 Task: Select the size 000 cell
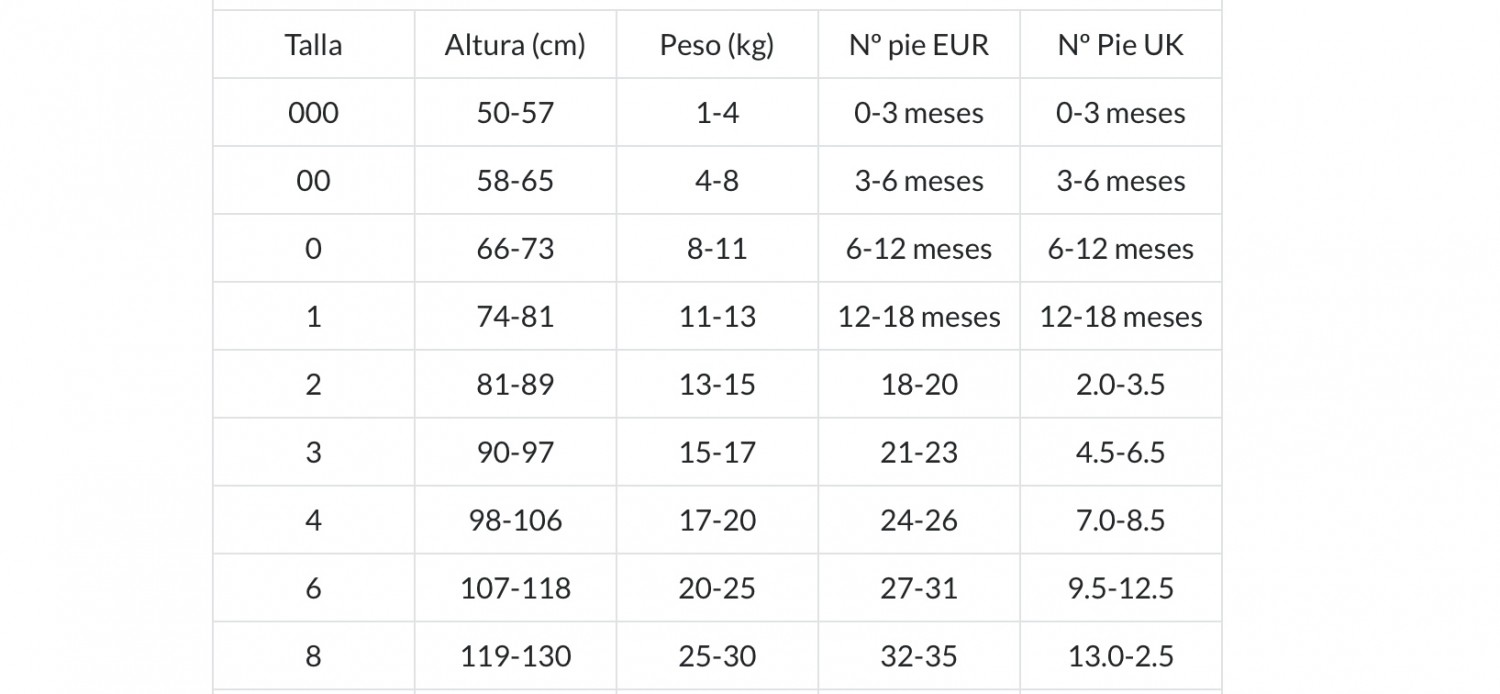coord(313,113)
